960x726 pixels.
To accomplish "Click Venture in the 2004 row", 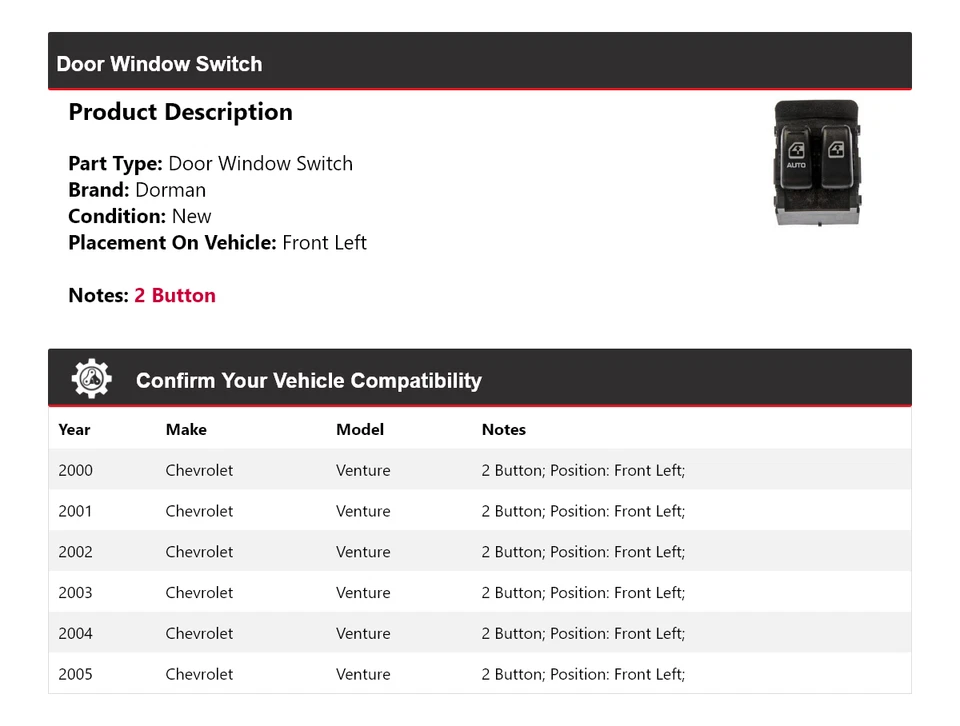I will (x=363, y=633).
